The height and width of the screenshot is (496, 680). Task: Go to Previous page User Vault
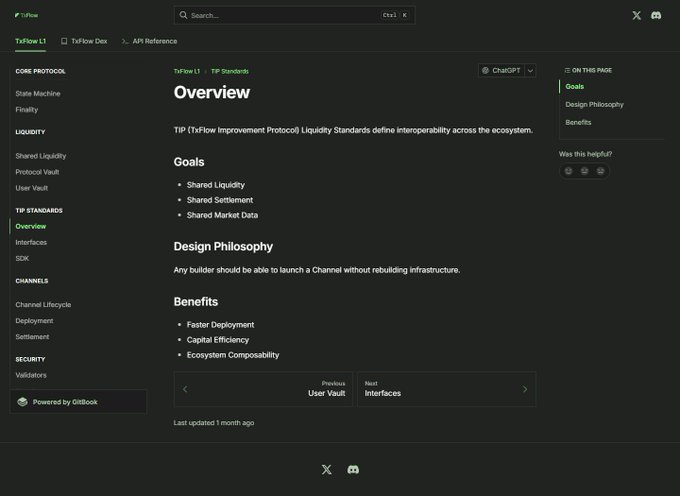263,389
